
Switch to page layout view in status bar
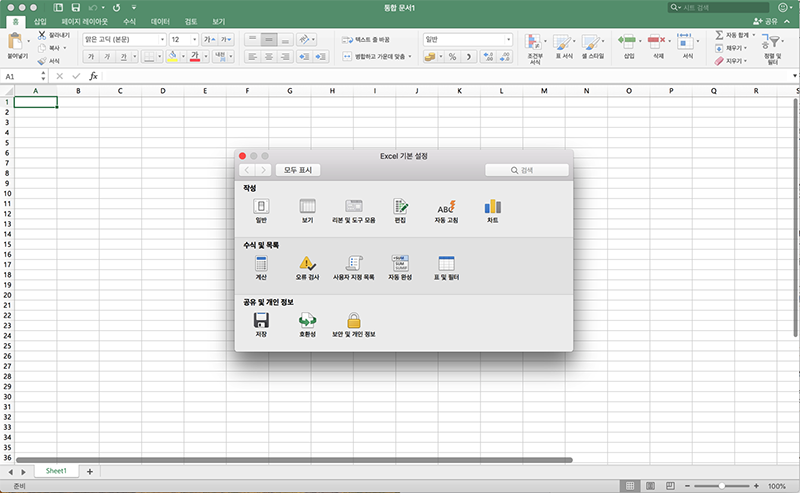[651, 486]
